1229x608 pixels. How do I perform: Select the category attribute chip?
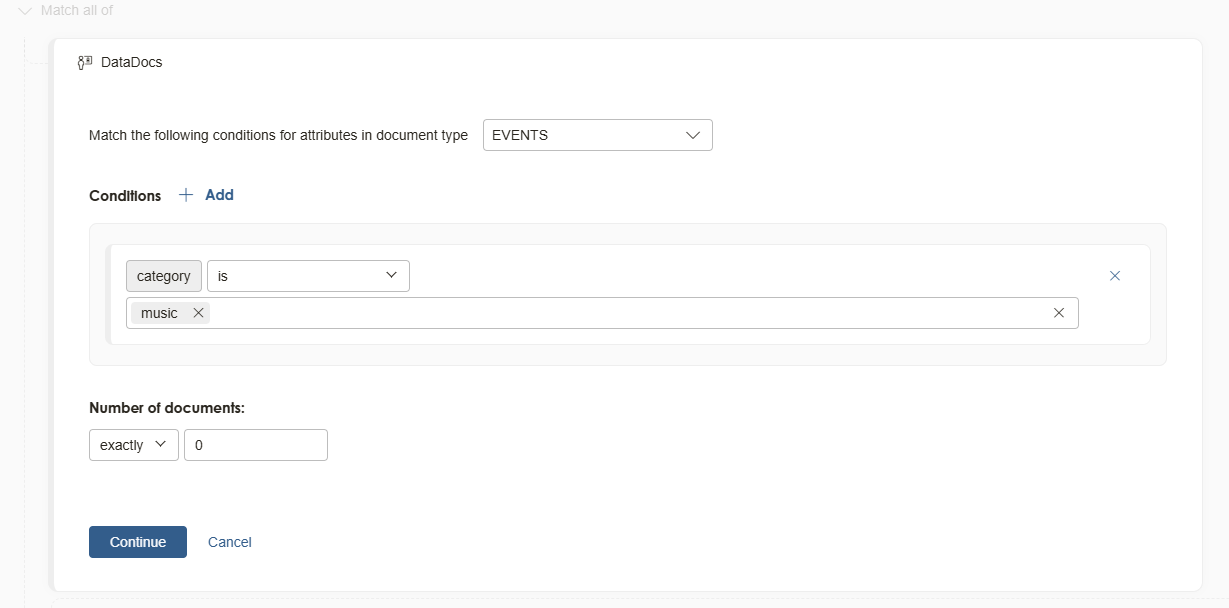163,275
